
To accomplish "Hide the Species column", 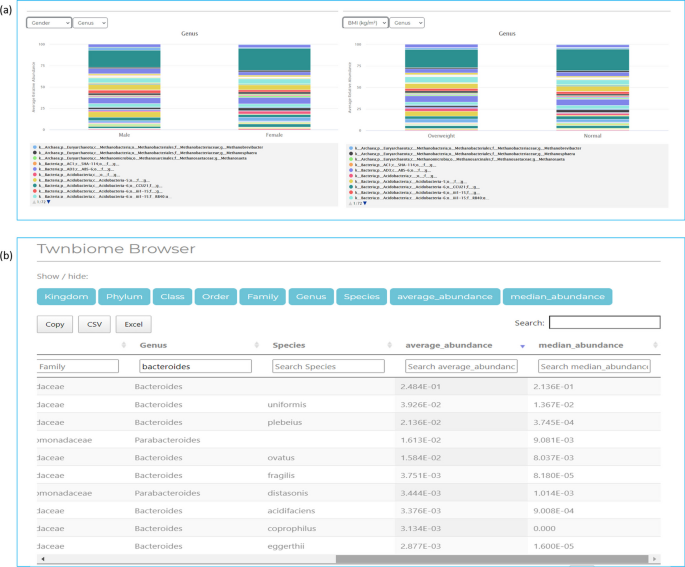I will [361, 297].
